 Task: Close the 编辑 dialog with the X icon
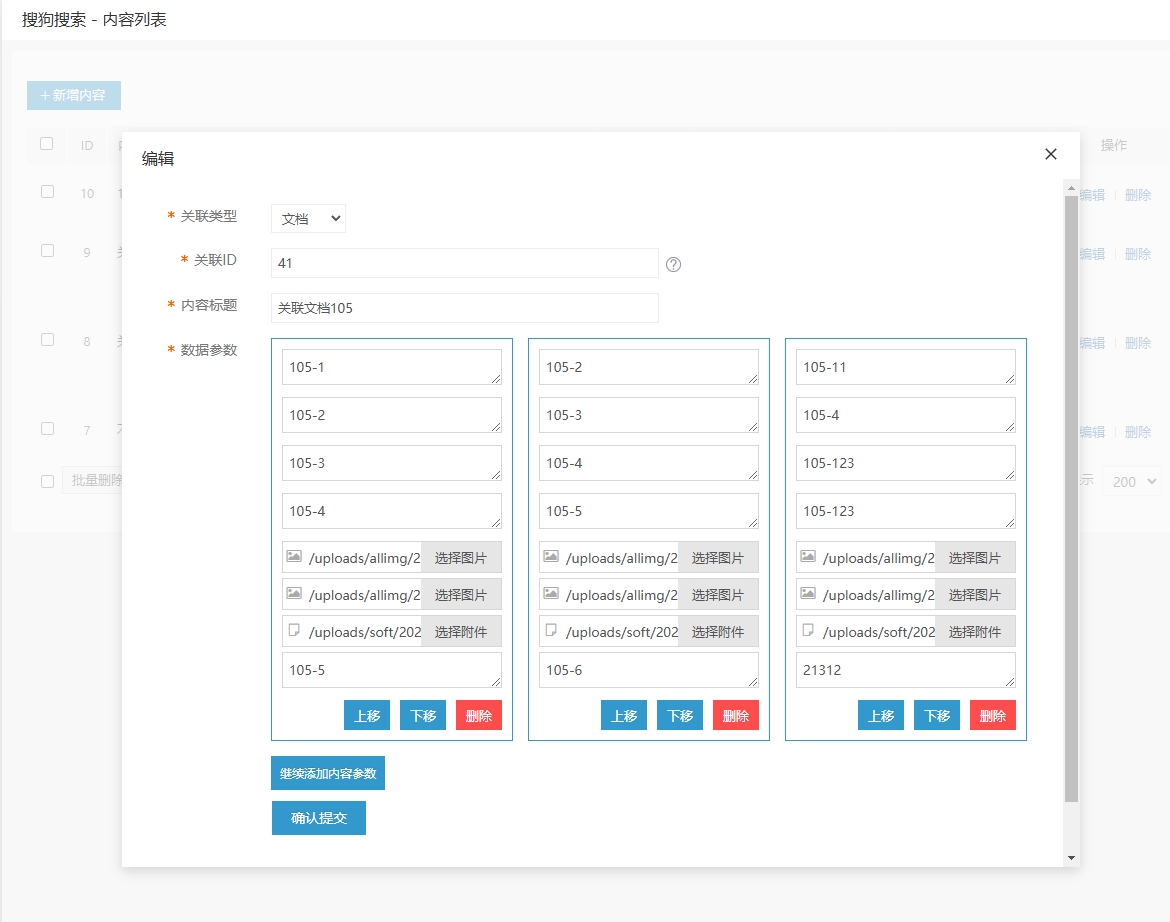tap(1050, 154)
